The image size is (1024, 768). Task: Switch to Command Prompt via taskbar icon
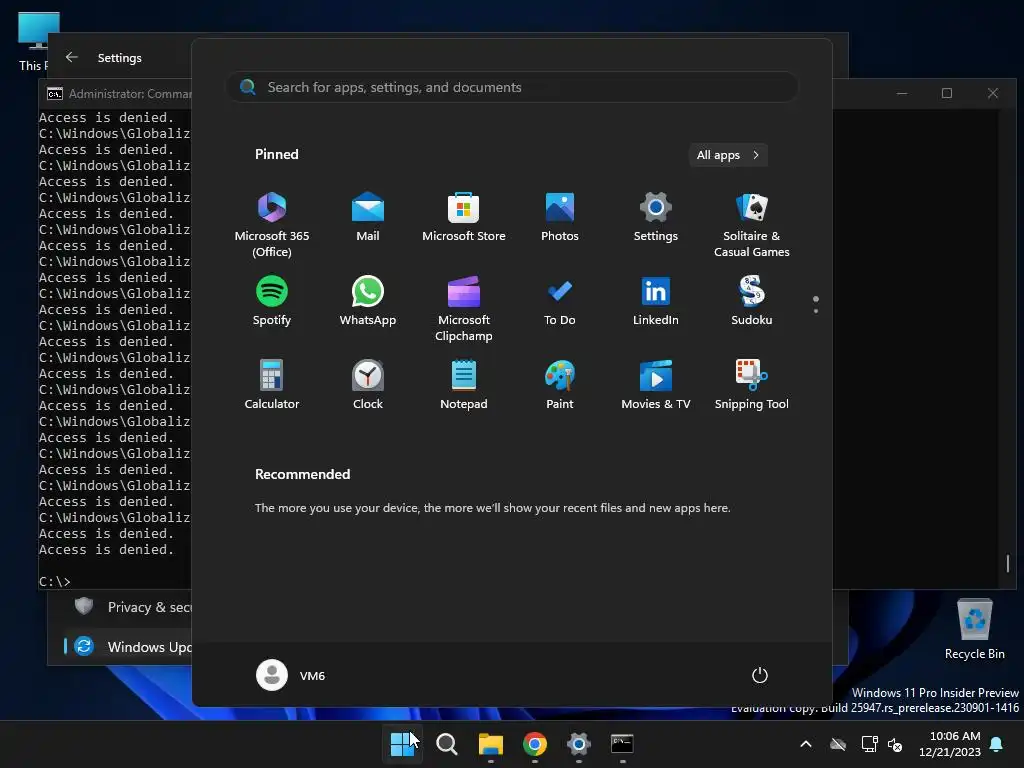(622, 744)
